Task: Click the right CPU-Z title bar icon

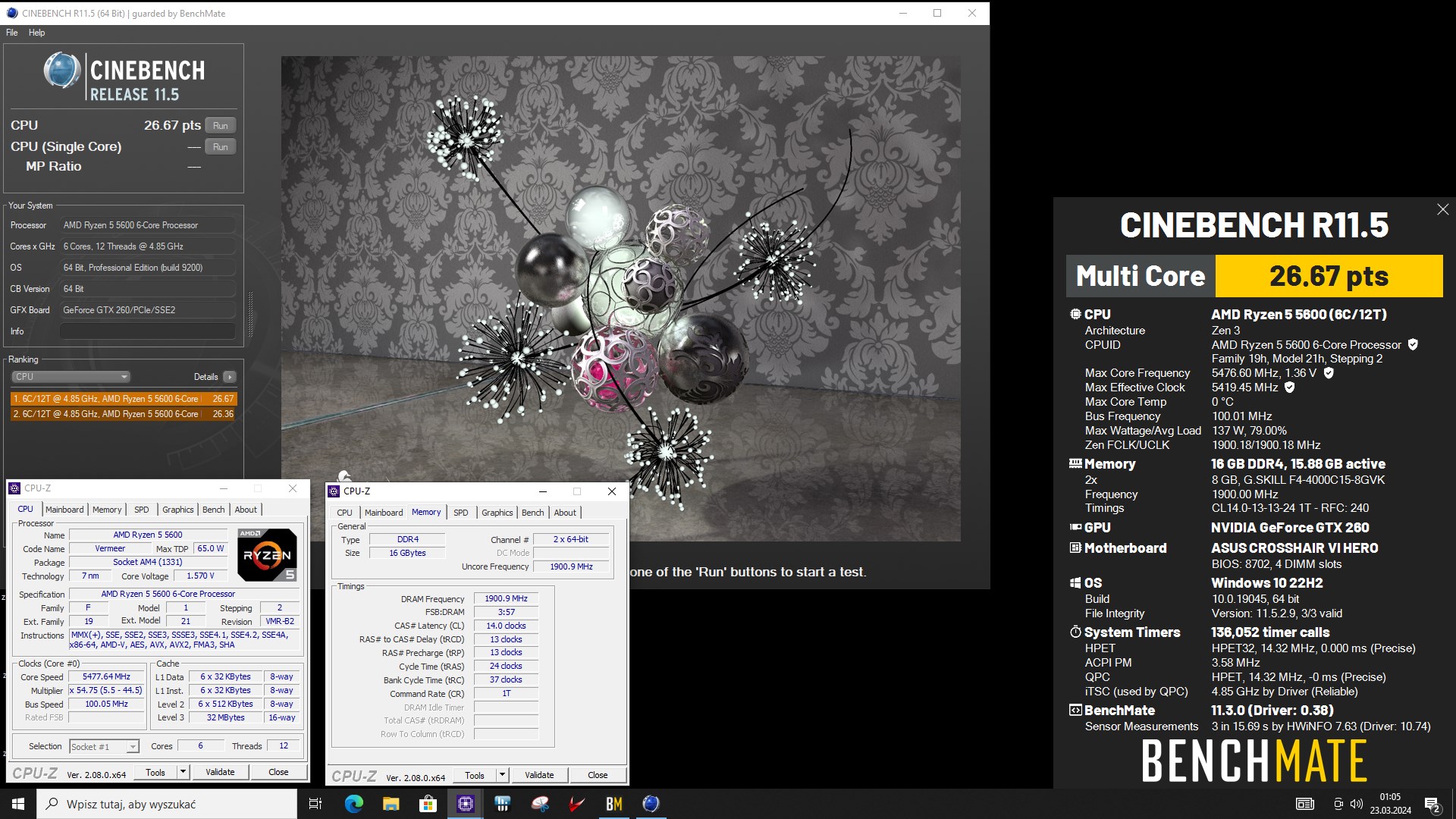Action: (334, 491)
